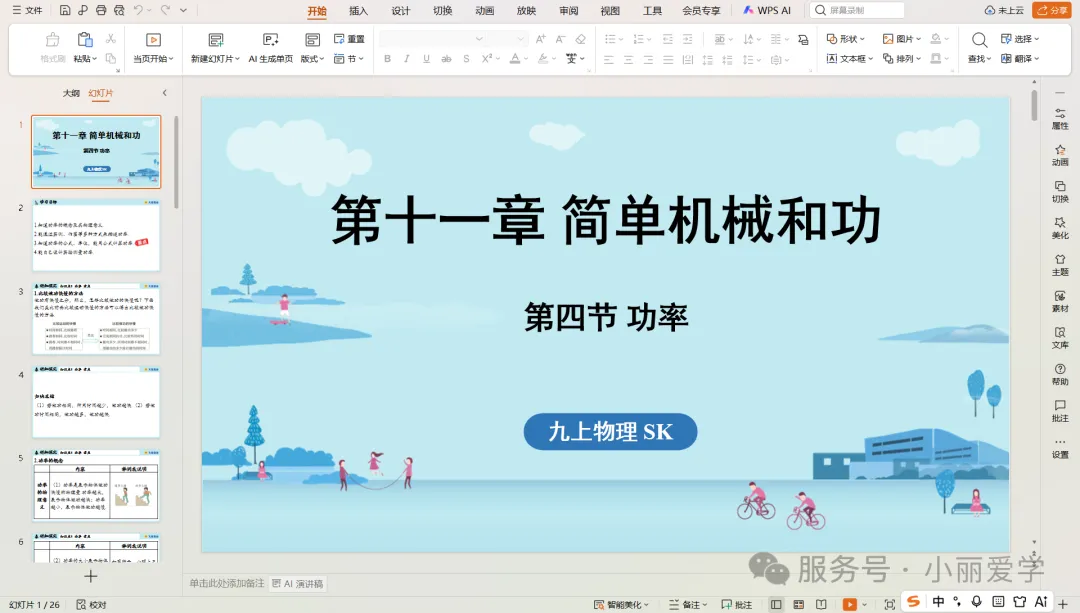The width and height of the screenshot is (1080, 613).
Task: Open 素材 materials sidebar panel
Action: coord(1060,301)
